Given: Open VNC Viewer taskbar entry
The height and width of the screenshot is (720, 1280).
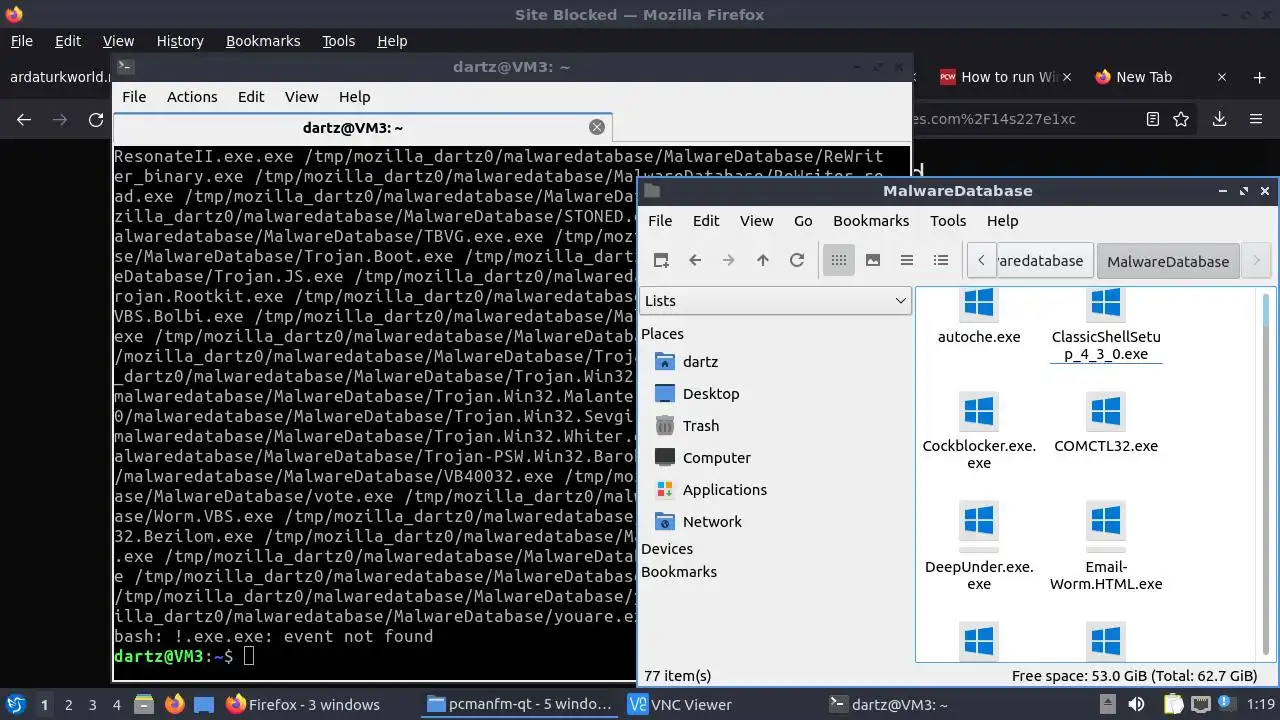Looking at the screenshot, I should [x=680, y=704].
